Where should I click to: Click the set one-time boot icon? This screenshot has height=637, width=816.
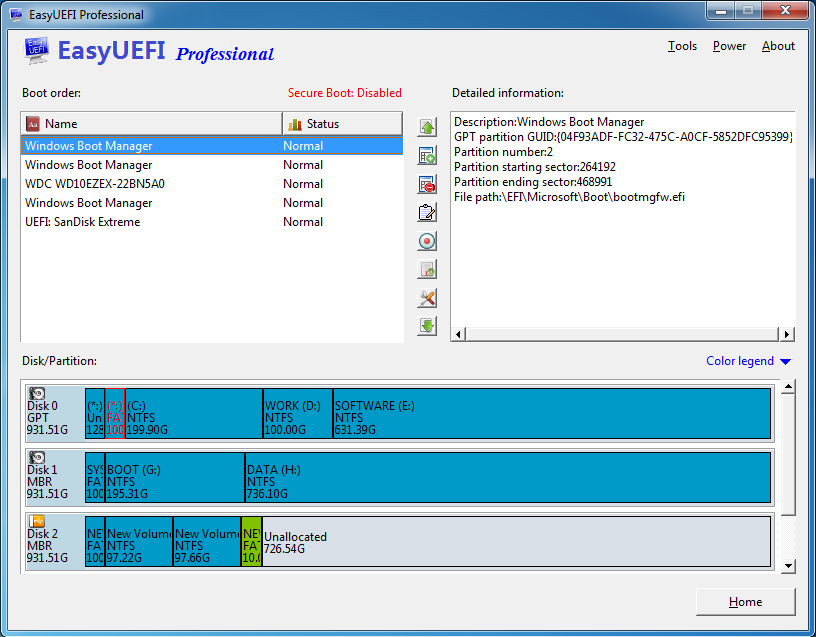[x=427, y=241]
